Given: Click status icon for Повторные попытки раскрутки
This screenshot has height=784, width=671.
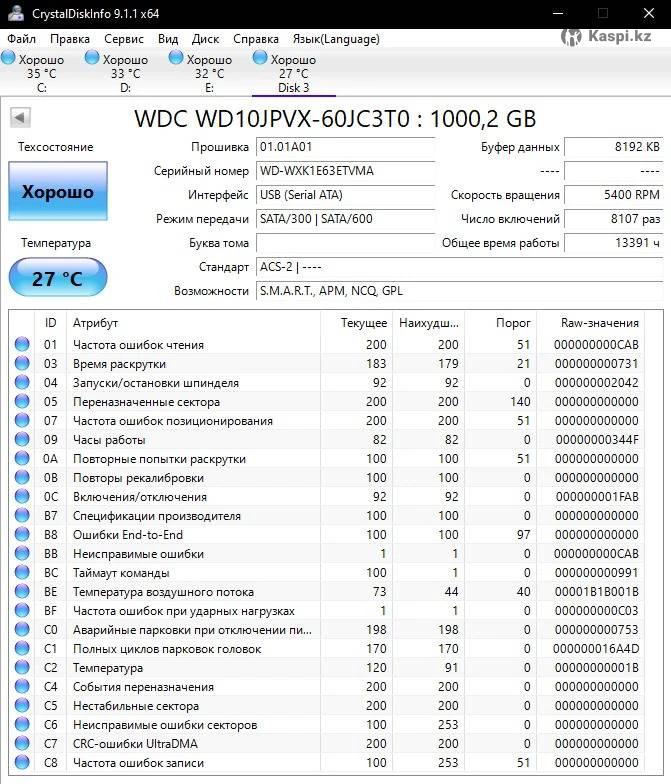Looking at the screenshot, I should pos(22,458).
